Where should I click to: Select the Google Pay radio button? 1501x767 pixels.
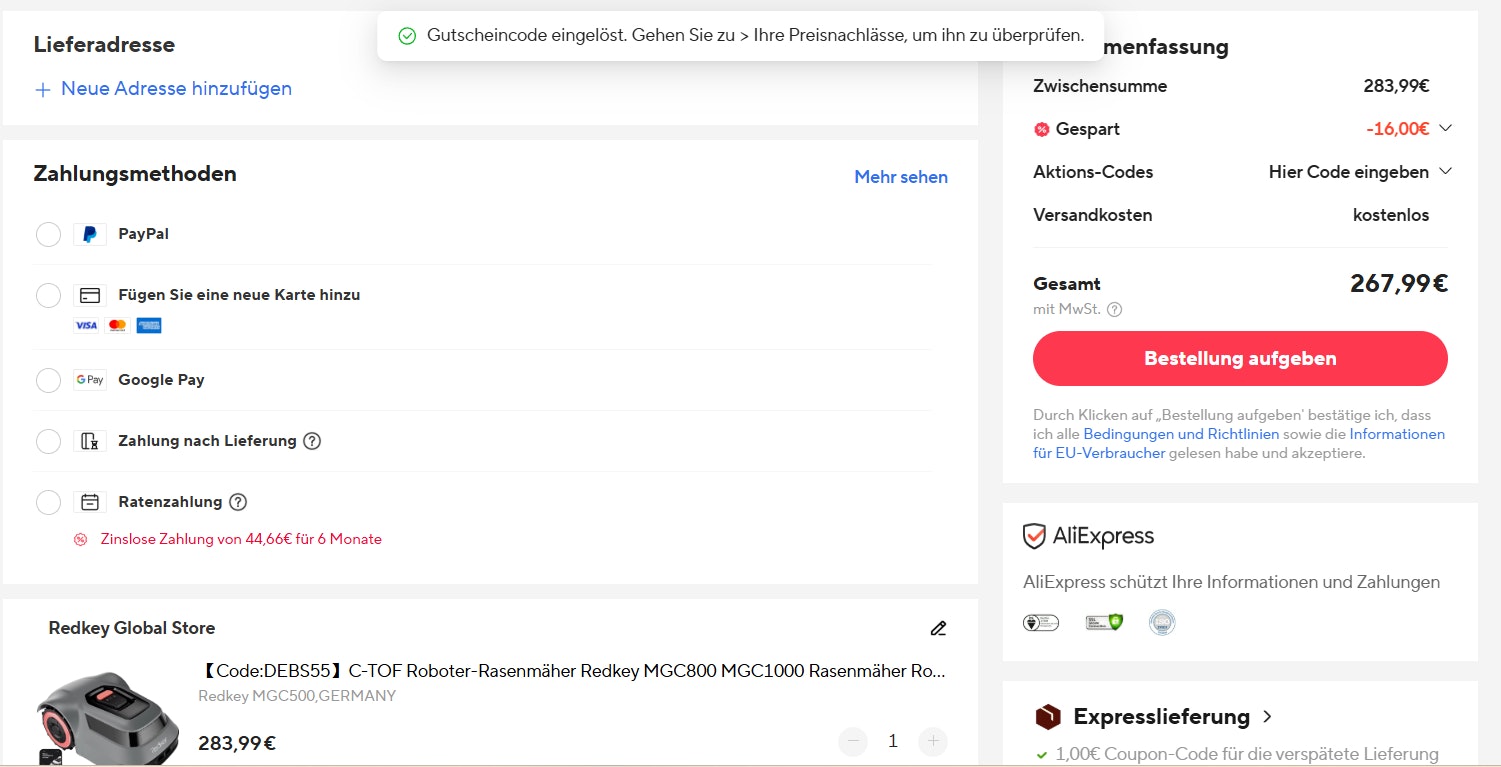coord(48,380)
